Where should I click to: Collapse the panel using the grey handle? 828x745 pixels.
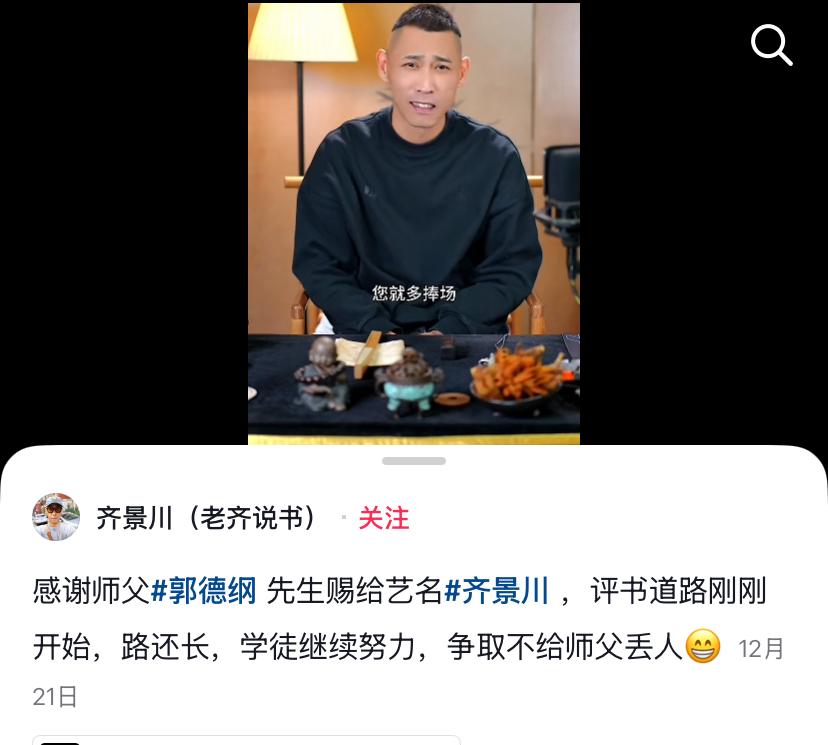414,461
